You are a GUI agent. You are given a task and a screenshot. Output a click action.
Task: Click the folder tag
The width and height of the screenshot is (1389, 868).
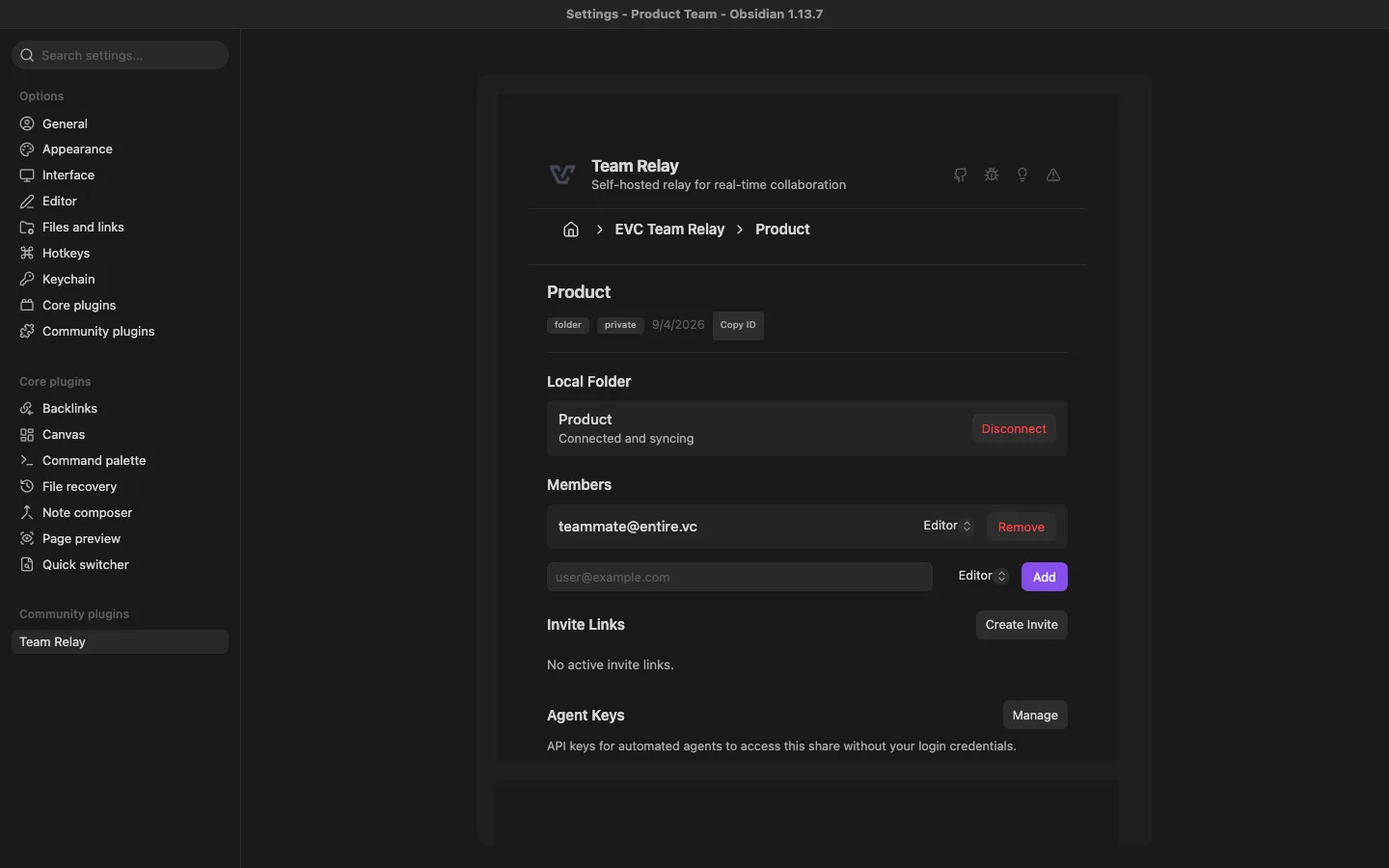568,325
